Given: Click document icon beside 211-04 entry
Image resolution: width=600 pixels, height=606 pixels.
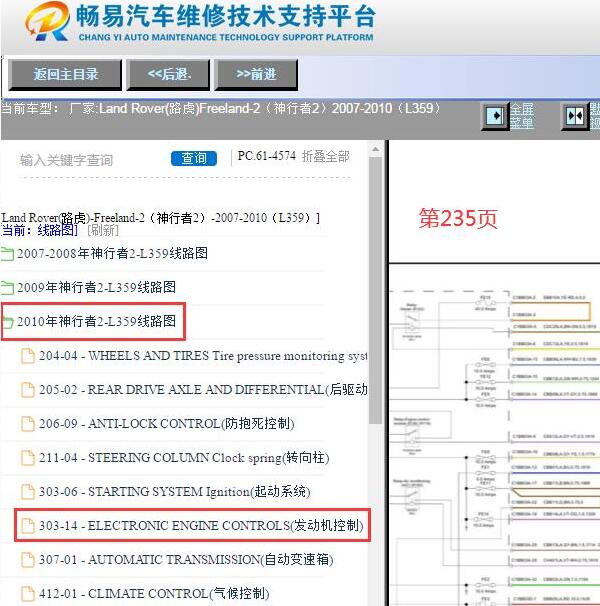Looking at the screenshot, I should [x=27, y=458].
